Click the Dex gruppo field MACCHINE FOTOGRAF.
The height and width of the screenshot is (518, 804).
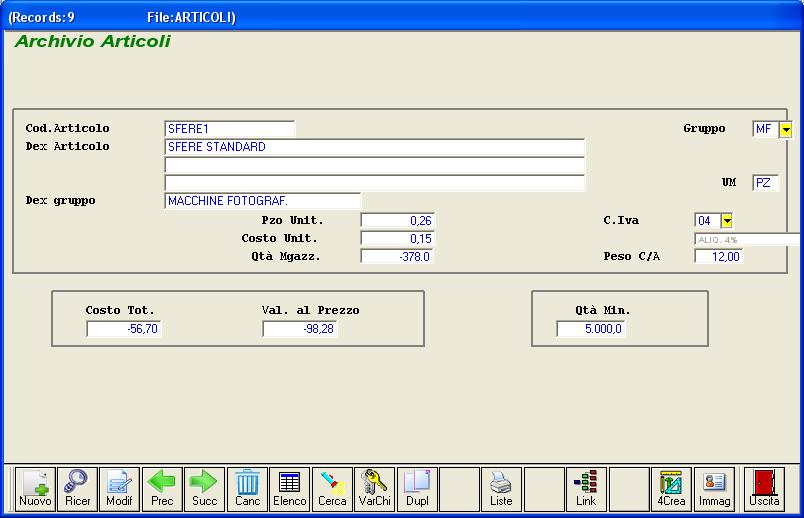coord(263,201)
